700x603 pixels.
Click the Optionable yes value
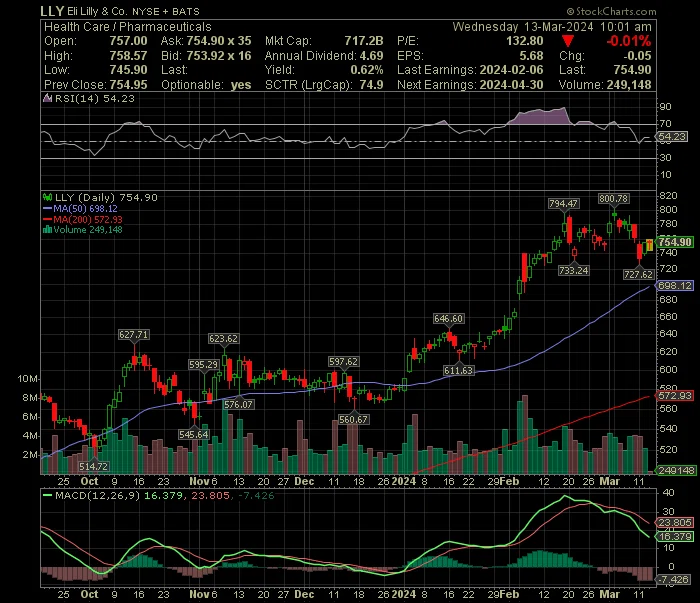241,85
